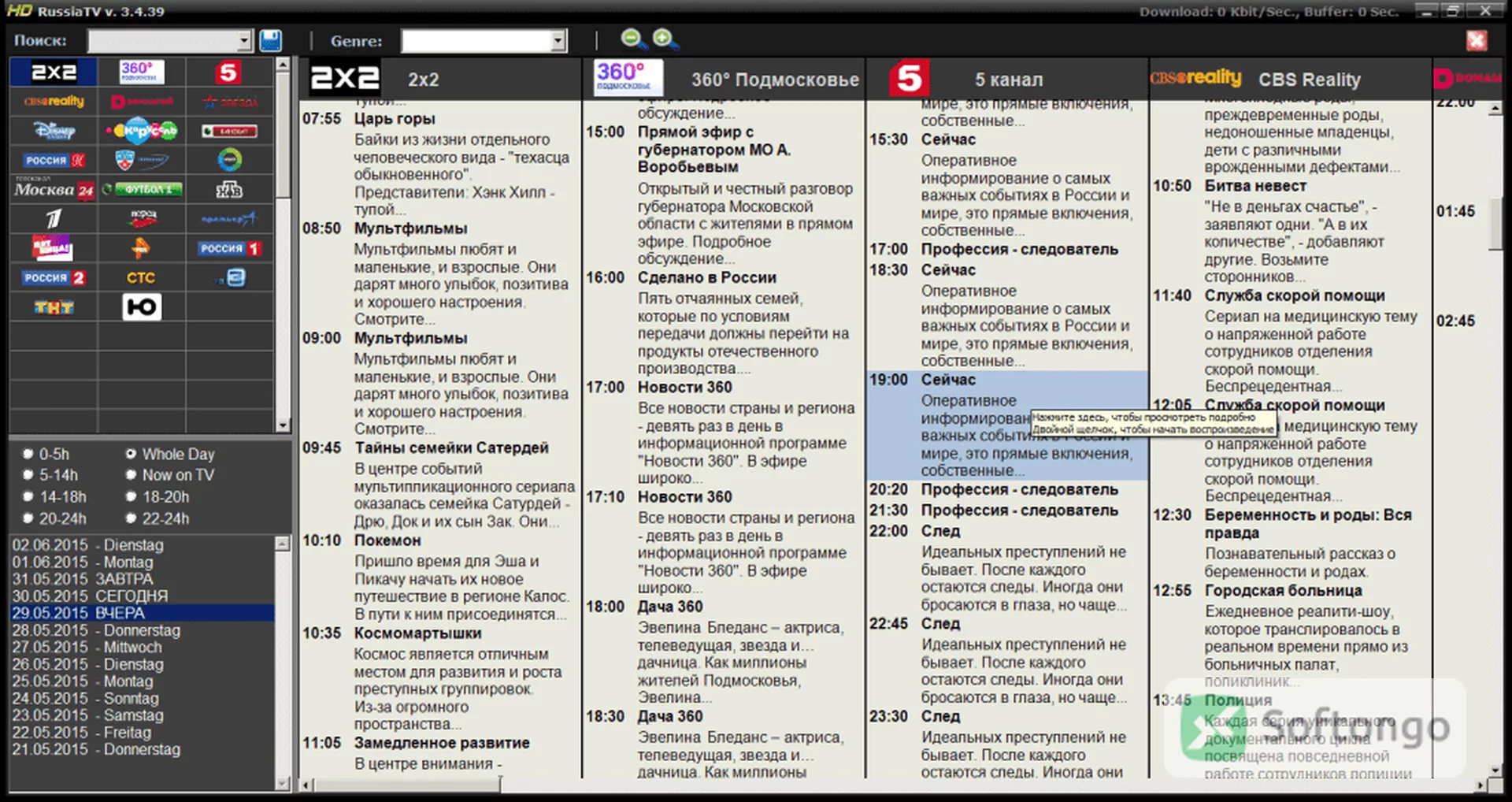The width and height of the screenshot is (1512, 802).
Task: Click the program Битва невест
Action: [x=1254, y=186]
